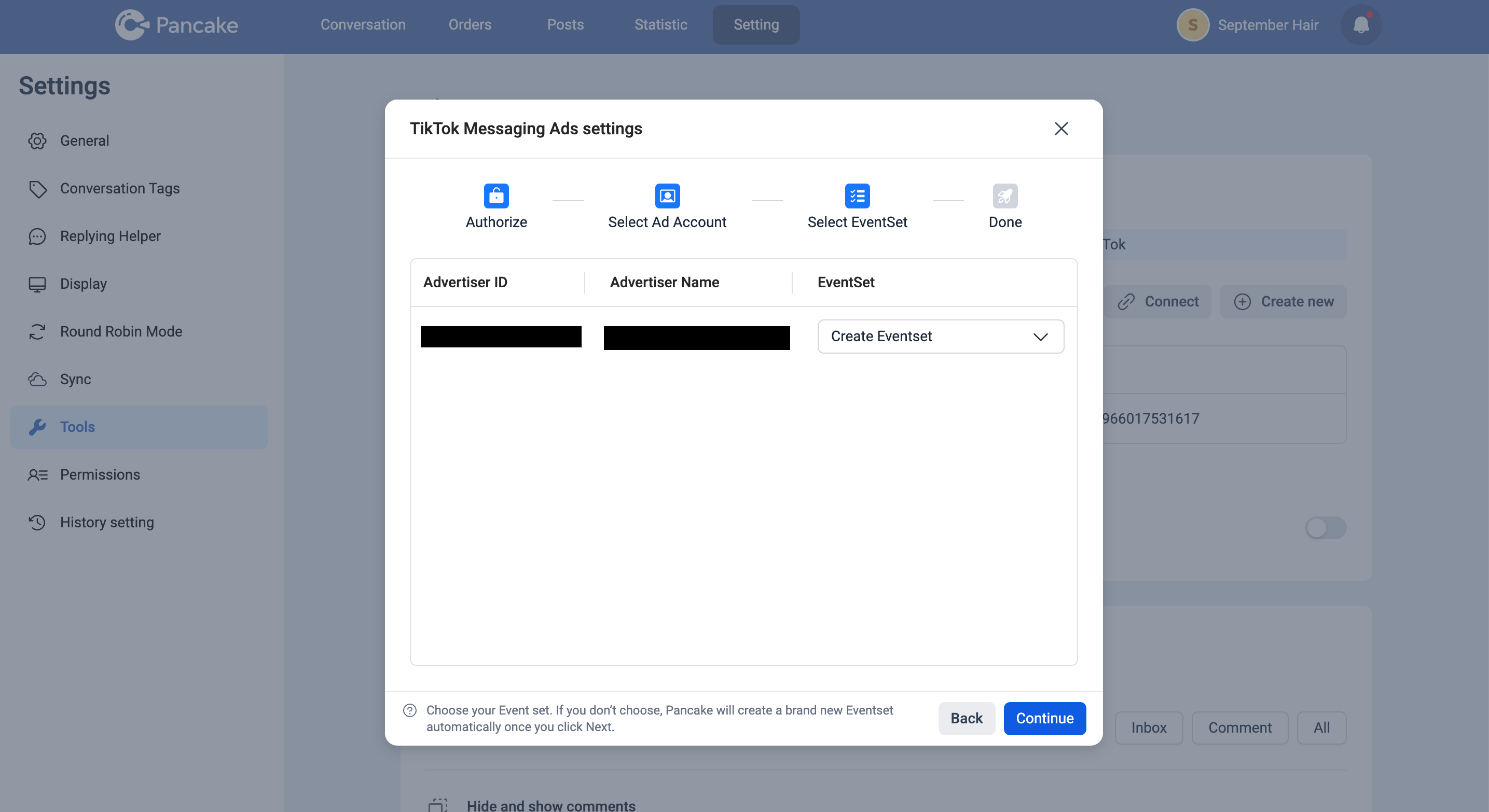The image size is (1489, 812).
Task: Click the Select Ad Account step icon
Action: point(667,196)
